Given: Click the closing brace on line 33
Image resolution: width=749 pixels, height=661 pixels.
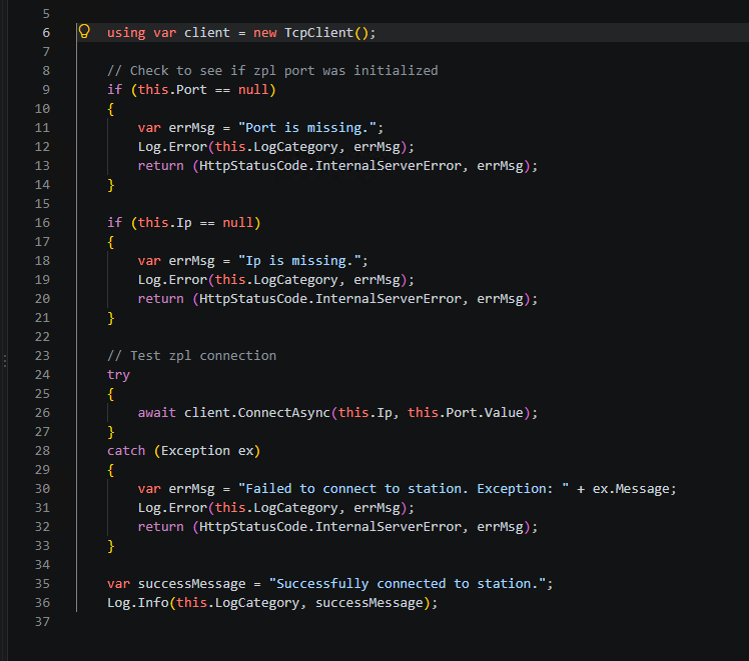Looking at the screenshot, I should (x=111, y=546).
